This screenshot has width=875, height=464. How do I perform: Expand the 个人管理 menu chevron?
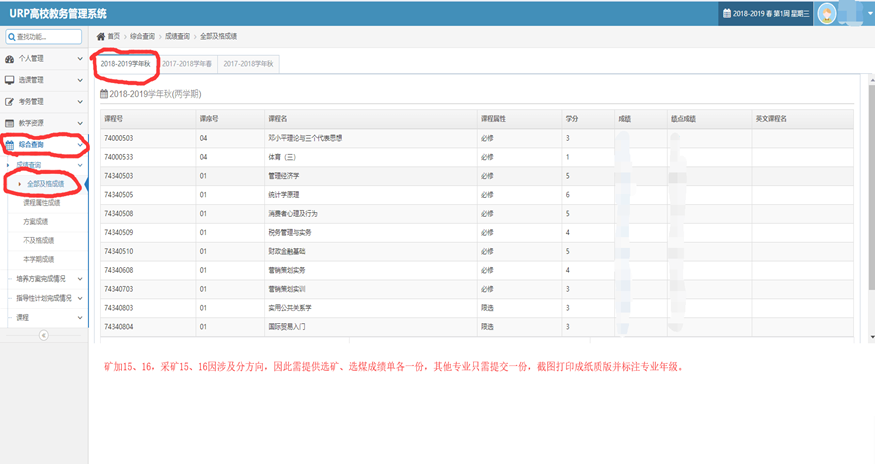click(80, 59)
